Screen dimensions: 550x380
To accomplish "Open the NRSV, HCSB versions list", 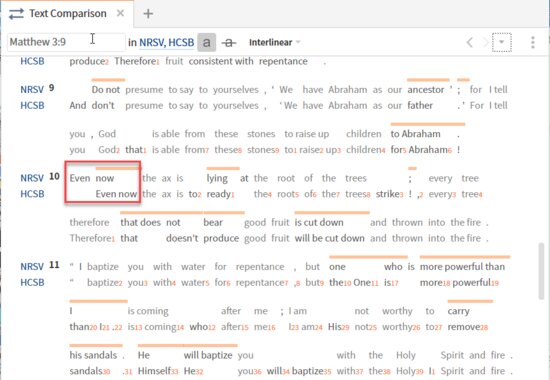I will coord(167,42).
